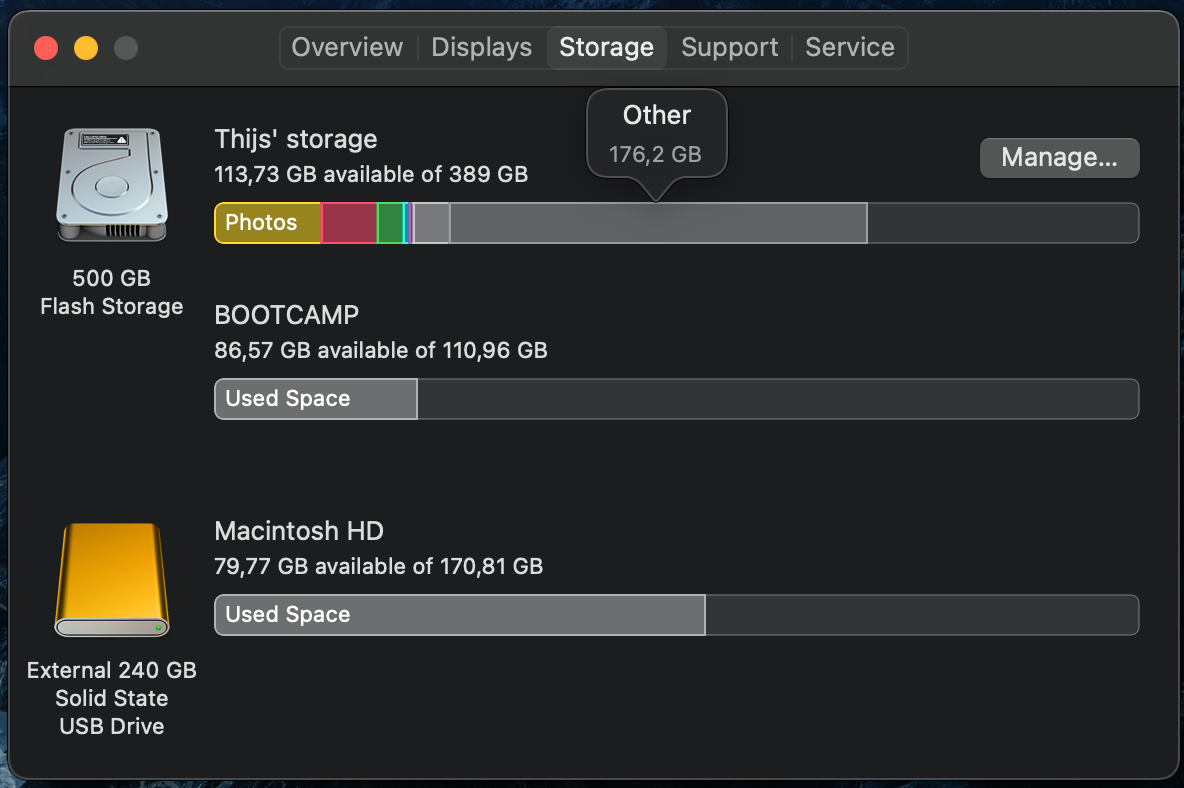The width and height of the screenshot is (1184, 788).
Task: Click the internal flash storage drive icon
Action: pyautogui.click(x=111, y=185)
